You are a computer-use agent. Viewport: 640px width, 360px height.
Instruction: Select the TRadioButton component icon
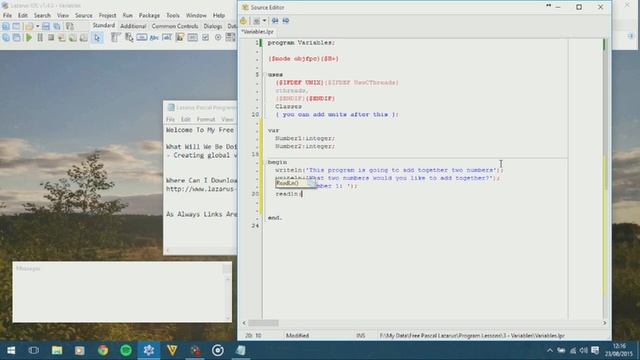tap(218, 38)
